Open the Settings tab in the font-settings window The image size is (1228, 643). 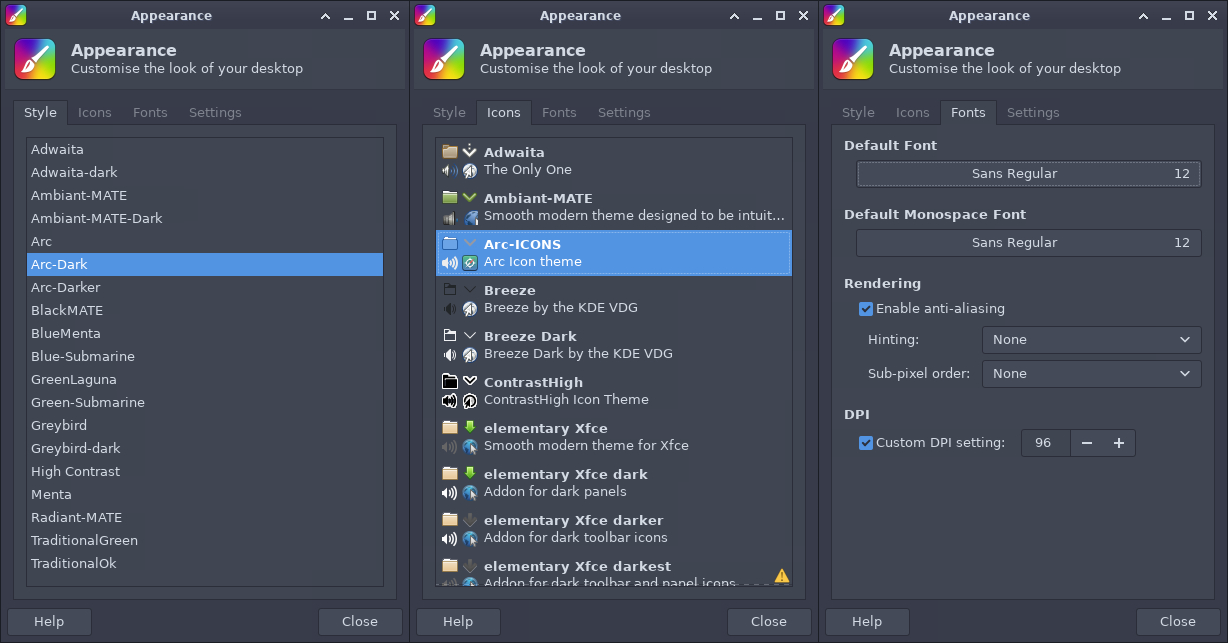point(1033,113)
